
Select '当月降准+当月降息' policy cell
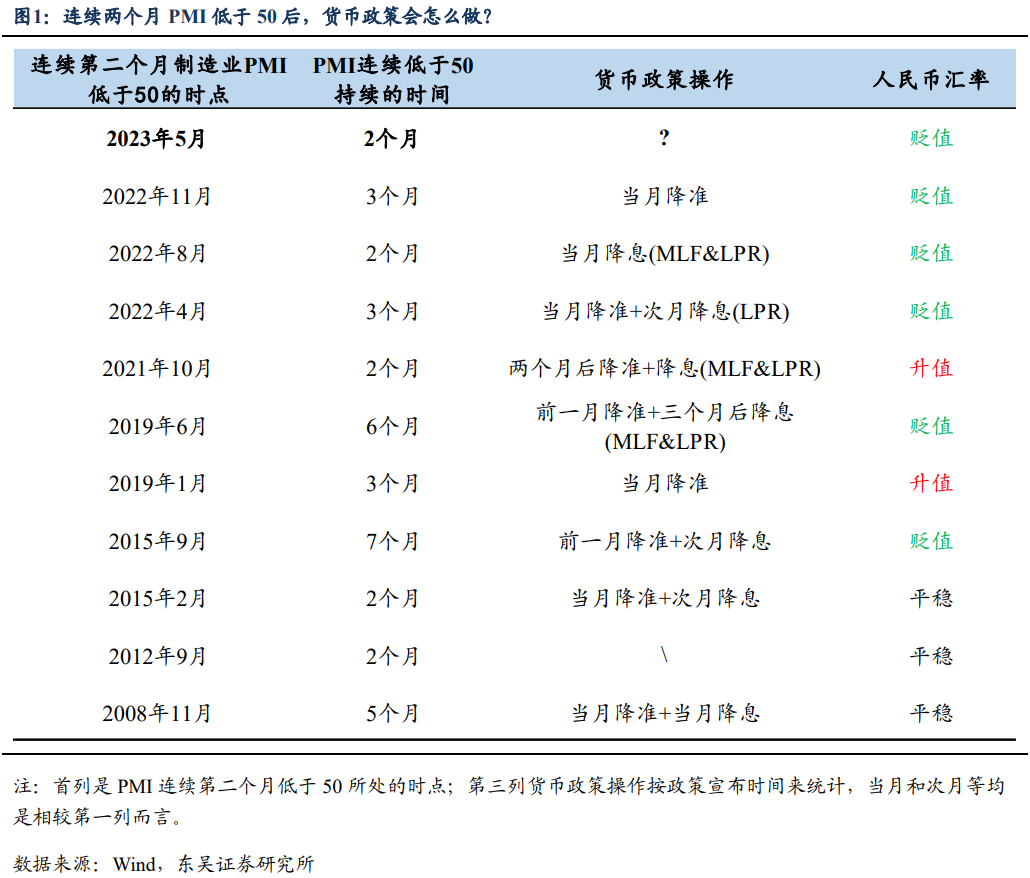[664, 714]
